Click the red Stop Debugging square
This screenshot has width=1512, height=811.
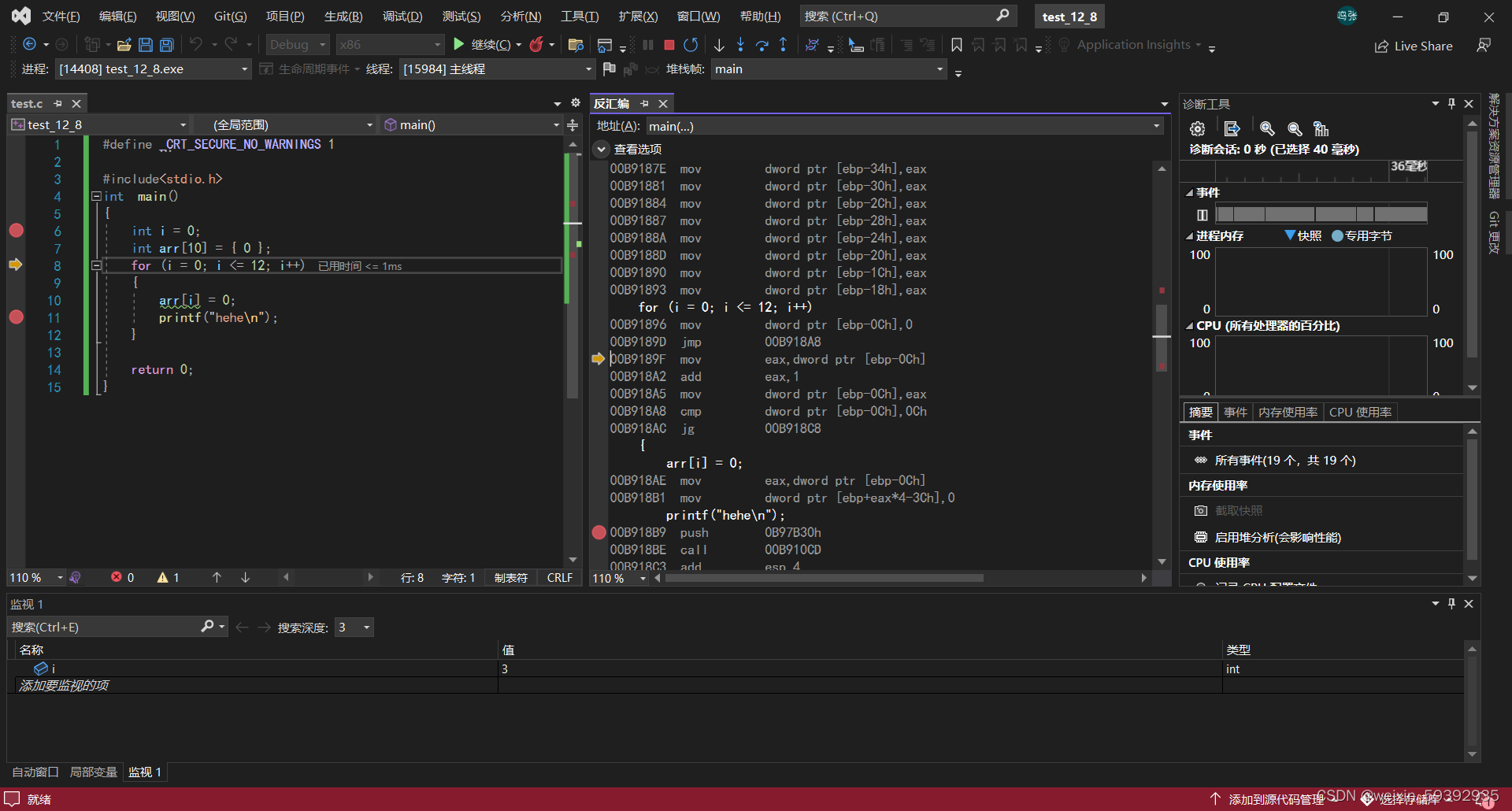pyautogui.click(x=669, y=45)
